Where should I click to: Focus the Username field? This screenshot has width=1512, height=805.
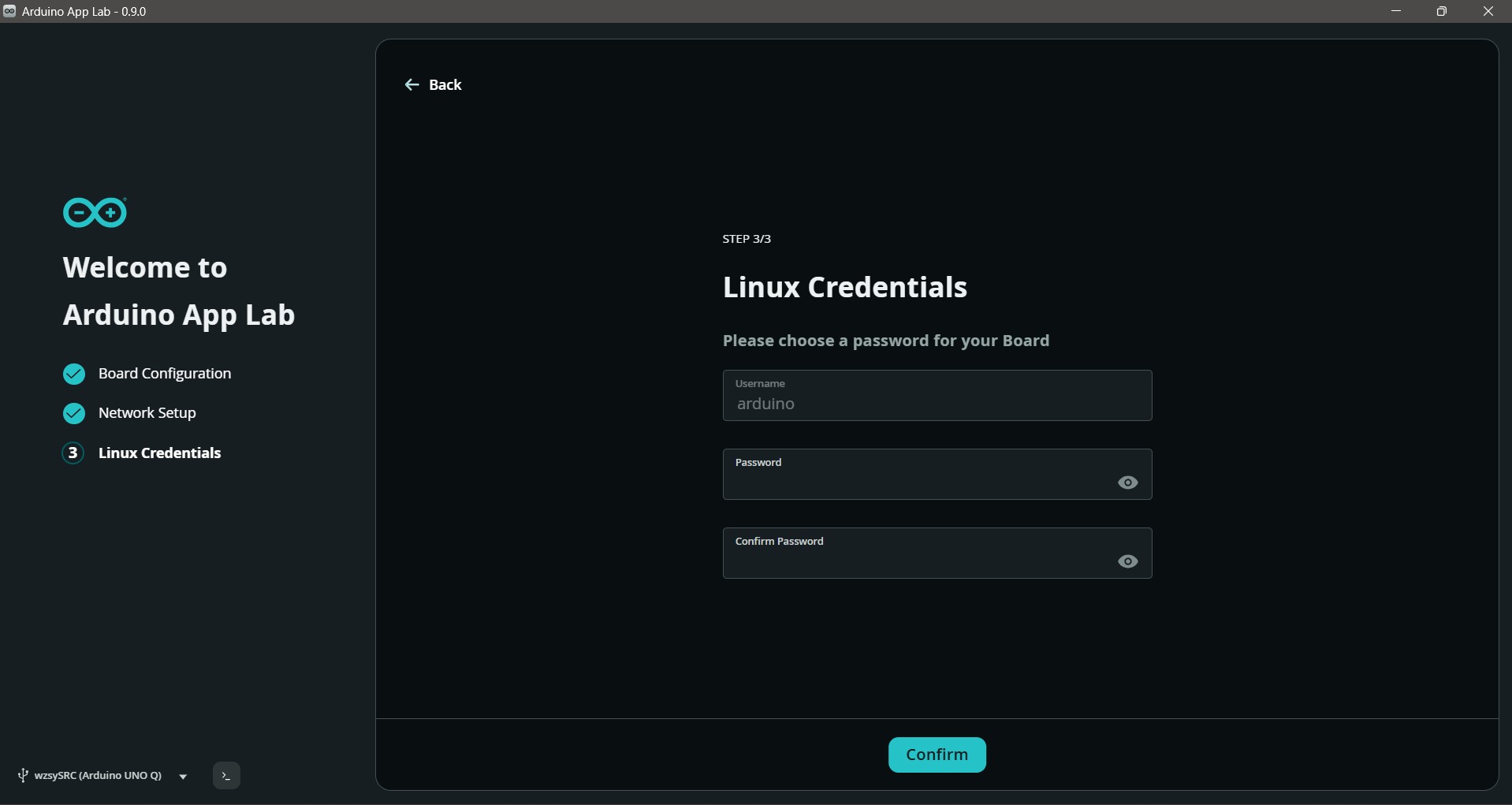(937, 396)
